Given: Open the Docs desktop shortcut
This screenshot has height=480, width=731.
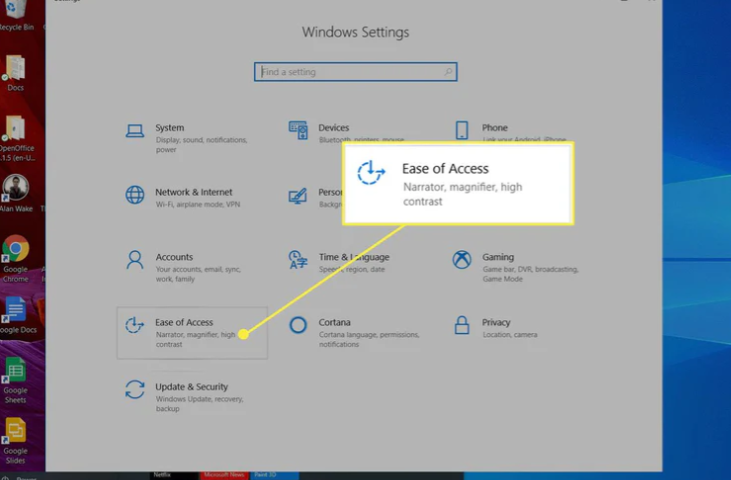Looking at the screenshot, I should point(15,69).
